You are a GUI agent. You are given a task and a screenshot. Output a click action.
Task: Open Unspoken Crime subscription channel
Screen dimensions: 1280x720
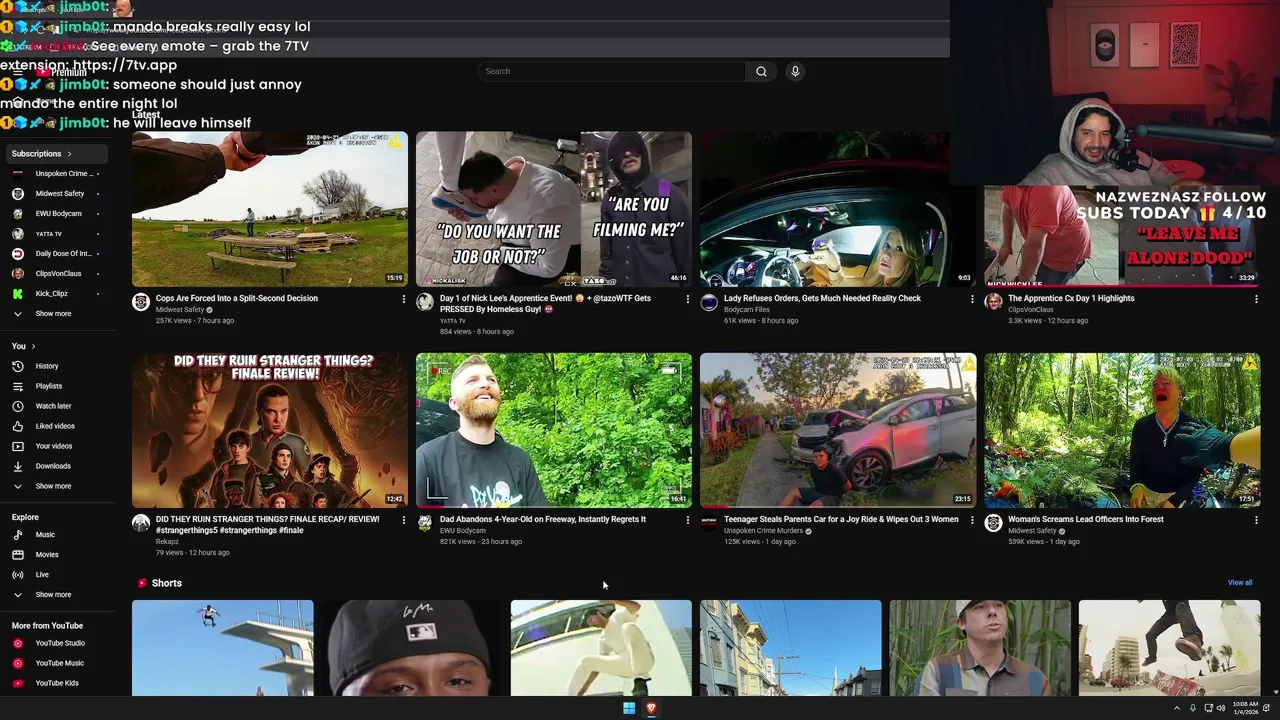pyautogui.click(x=64, y=174)
